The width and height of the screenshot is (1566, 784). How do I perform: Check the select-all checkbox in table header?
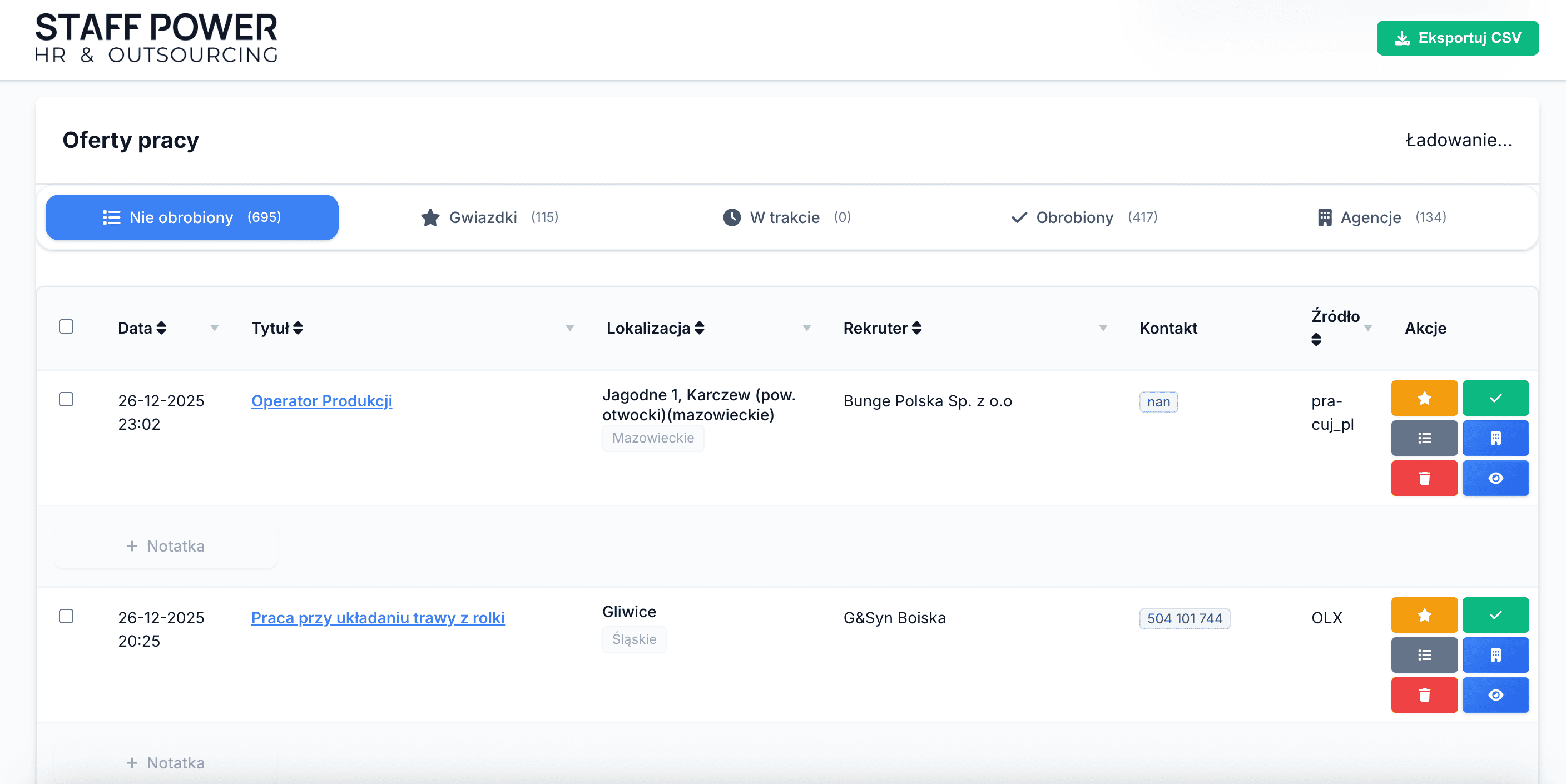[66, 326]
